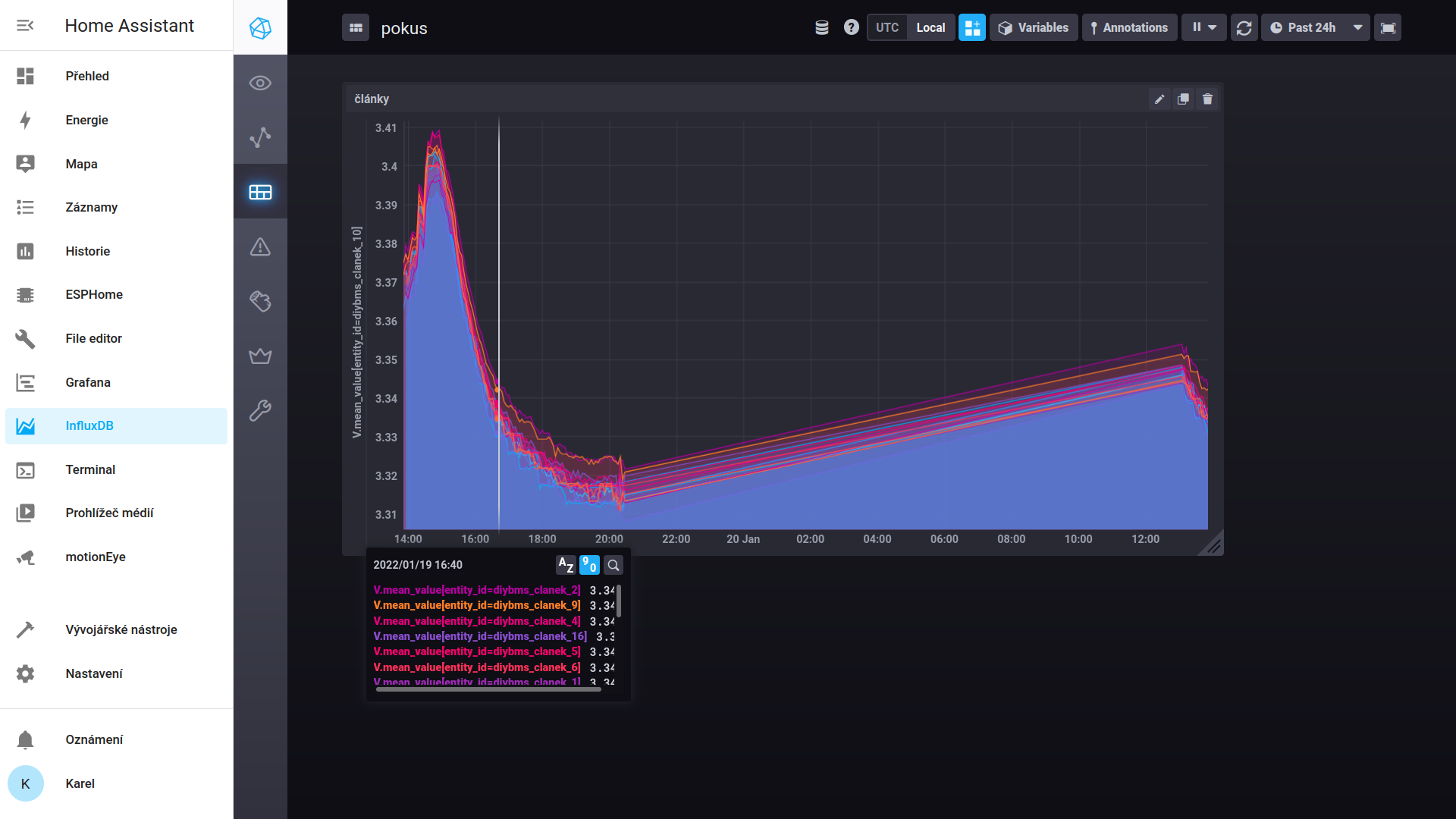
Task: Open the Historie page
Action: [116, 251]
